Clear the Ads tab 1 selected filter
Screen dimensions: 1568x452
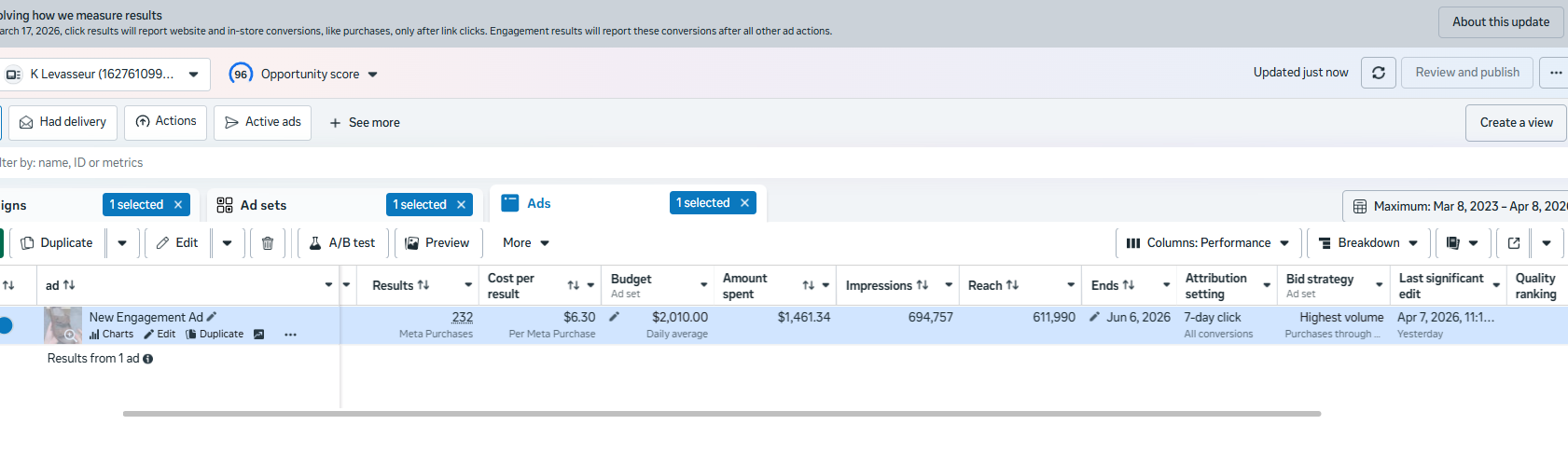coord(744,203)
